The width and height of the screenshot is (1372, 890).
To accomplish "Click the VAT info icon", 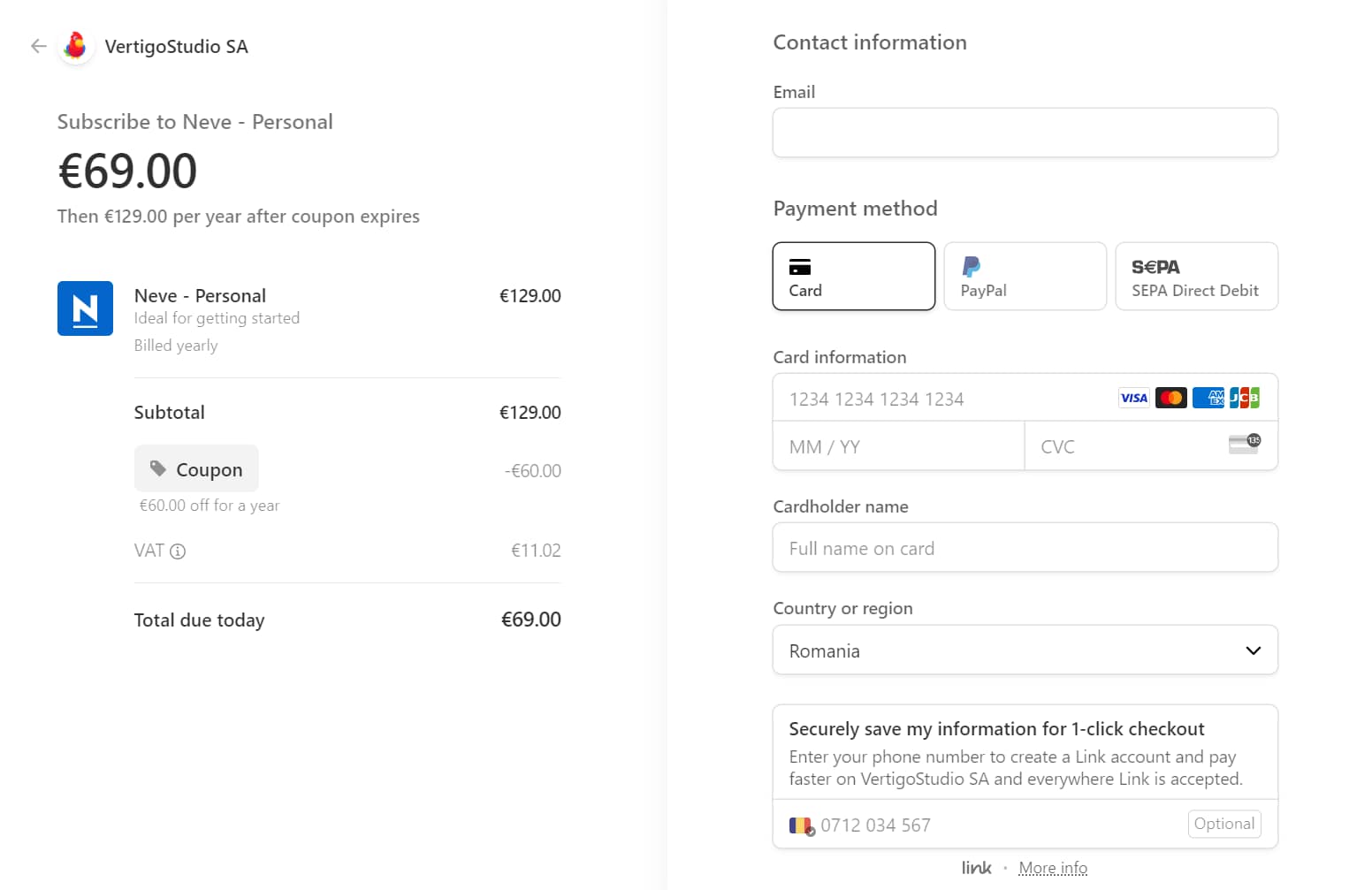I will point(178,551).
